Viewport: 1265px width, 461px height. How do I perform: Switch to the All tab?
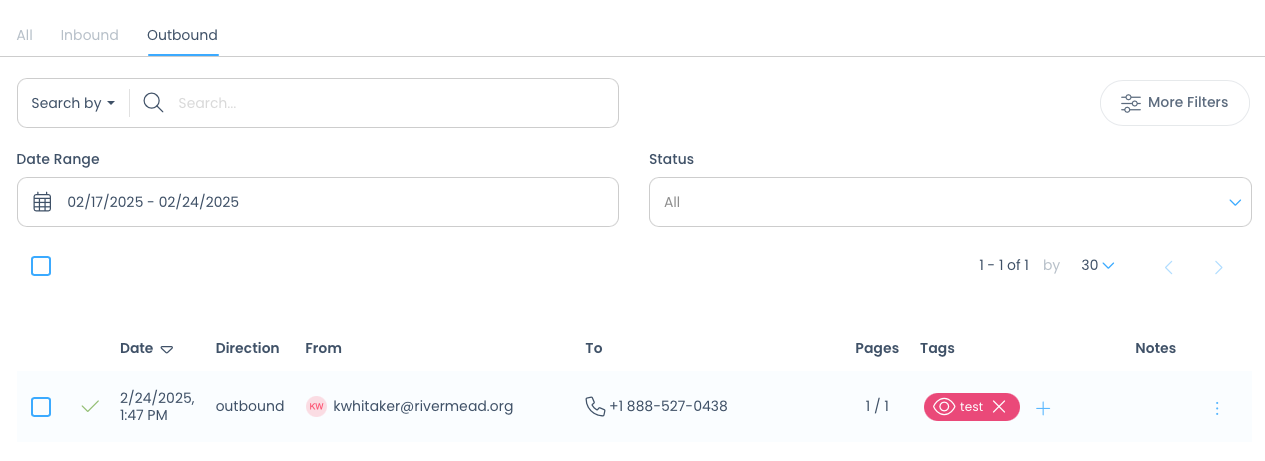point(24,35)
